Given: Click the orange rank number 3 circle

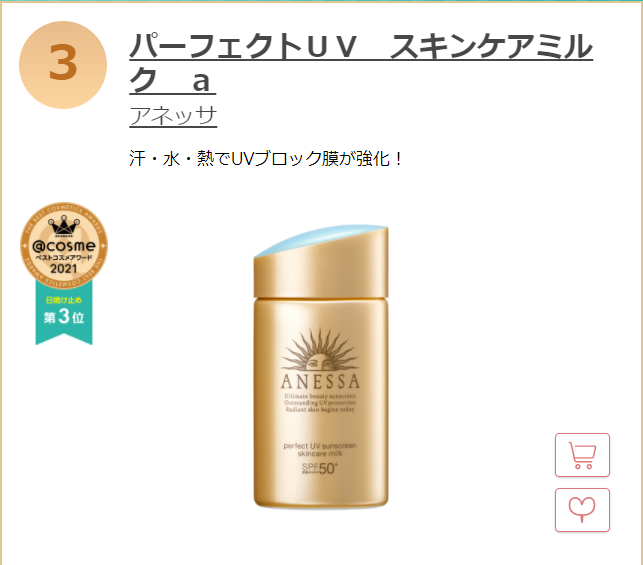Looking at the screenshot, I should click(63, 65).
